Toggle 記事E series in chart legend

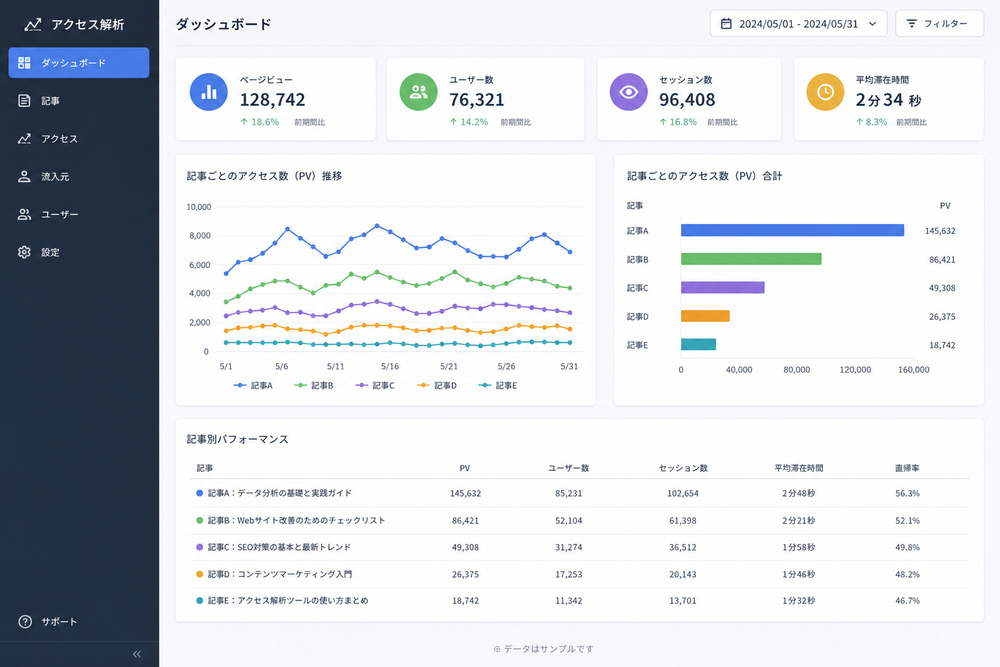click(497, 386)
